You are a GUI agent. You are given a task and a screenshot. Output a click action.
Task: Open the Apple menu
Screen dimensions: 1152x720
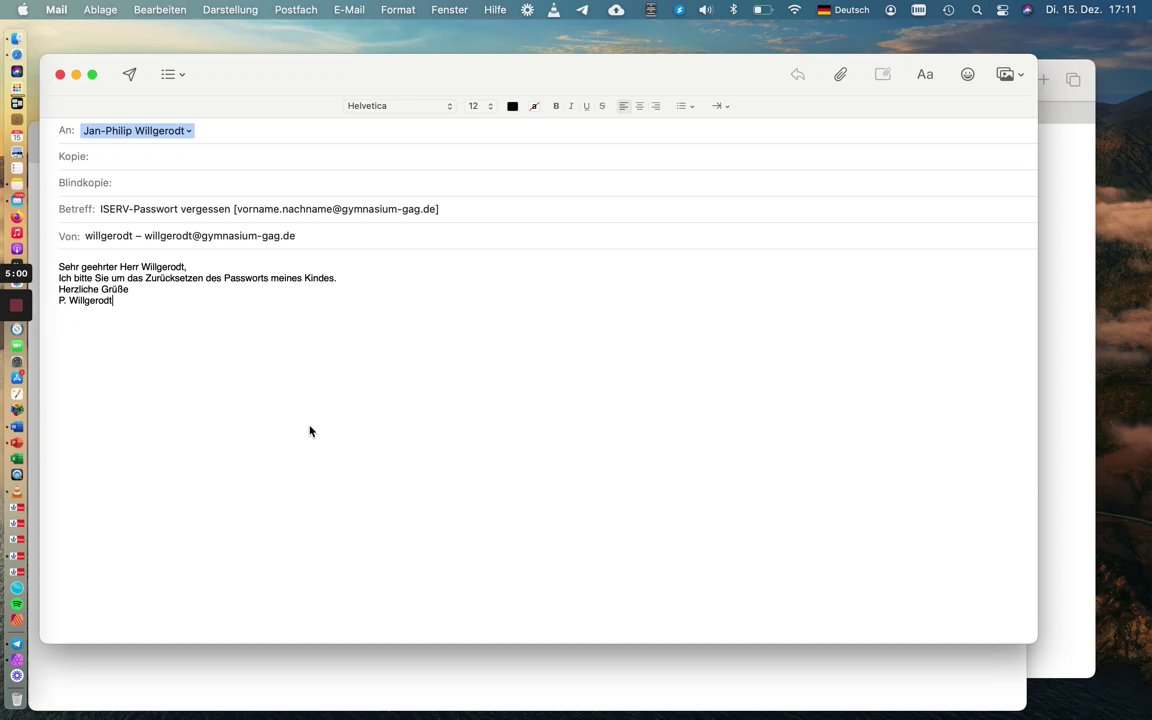click(x=23, y=10)
